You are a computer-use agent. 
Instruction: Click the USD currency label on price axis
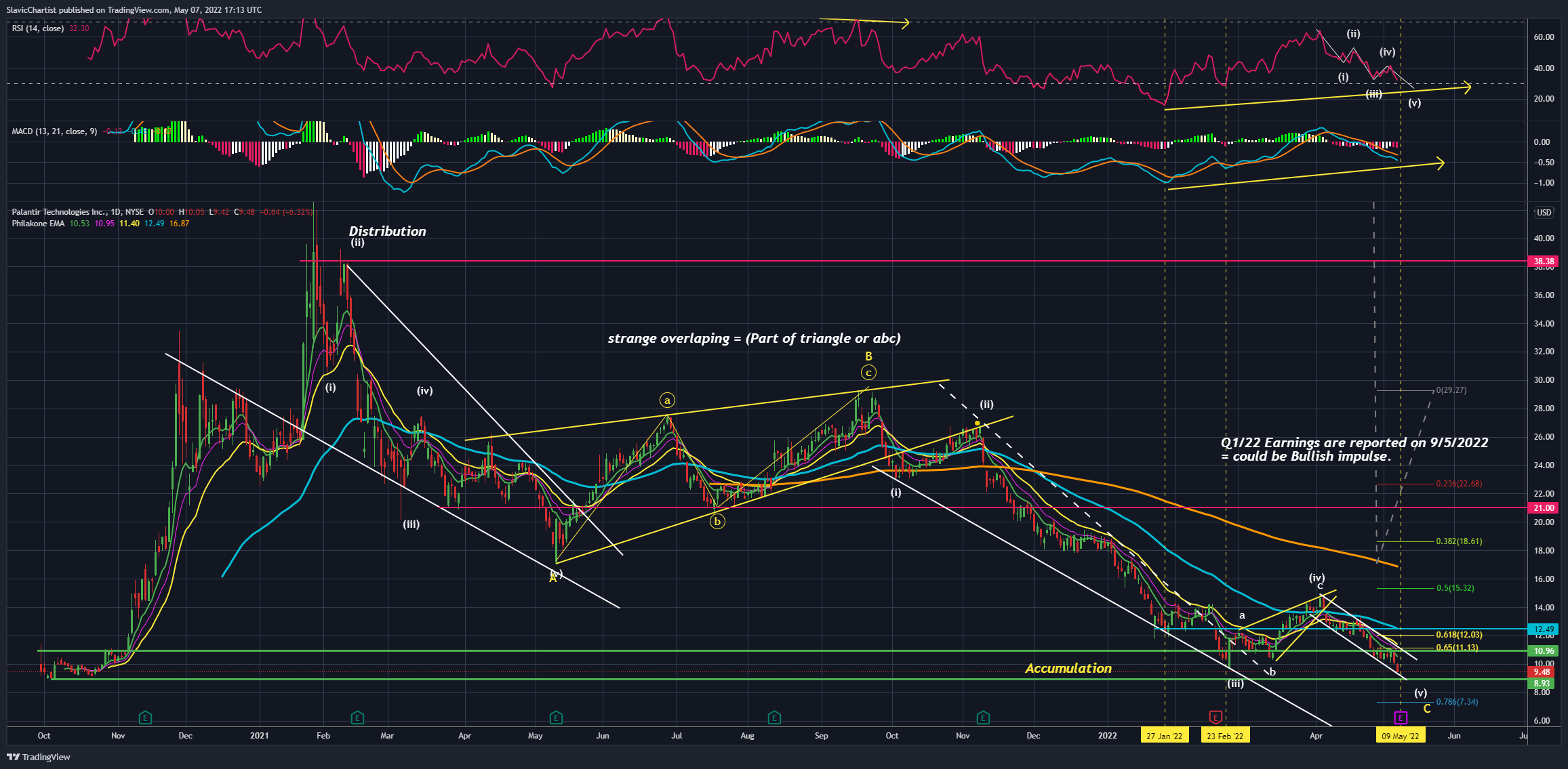click(1544, 213)
